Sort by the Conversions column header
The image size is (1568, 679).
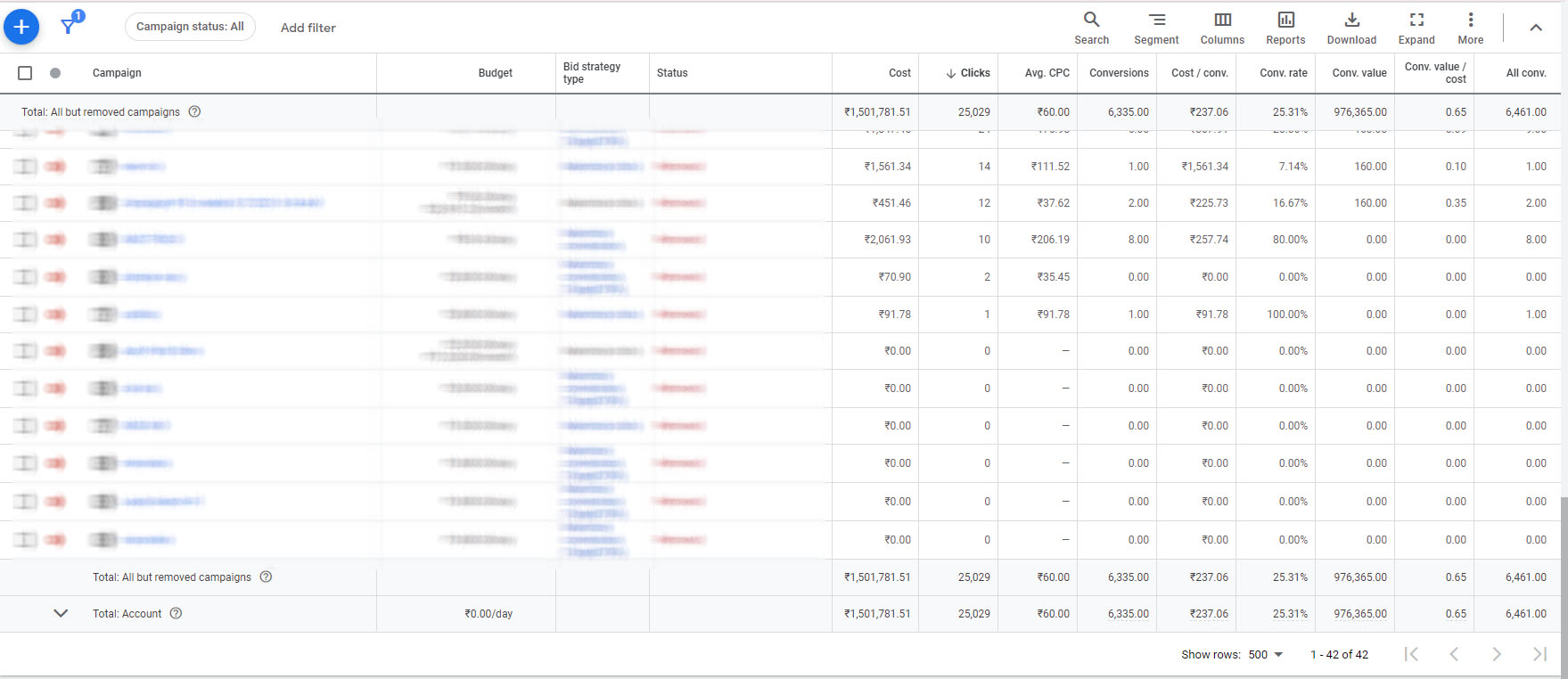1119,73
